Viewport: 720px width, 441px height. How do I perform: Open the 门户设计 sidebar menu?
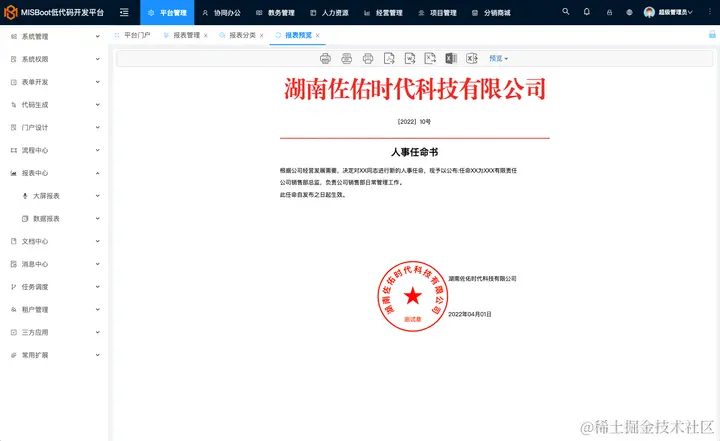coord(55,127)
